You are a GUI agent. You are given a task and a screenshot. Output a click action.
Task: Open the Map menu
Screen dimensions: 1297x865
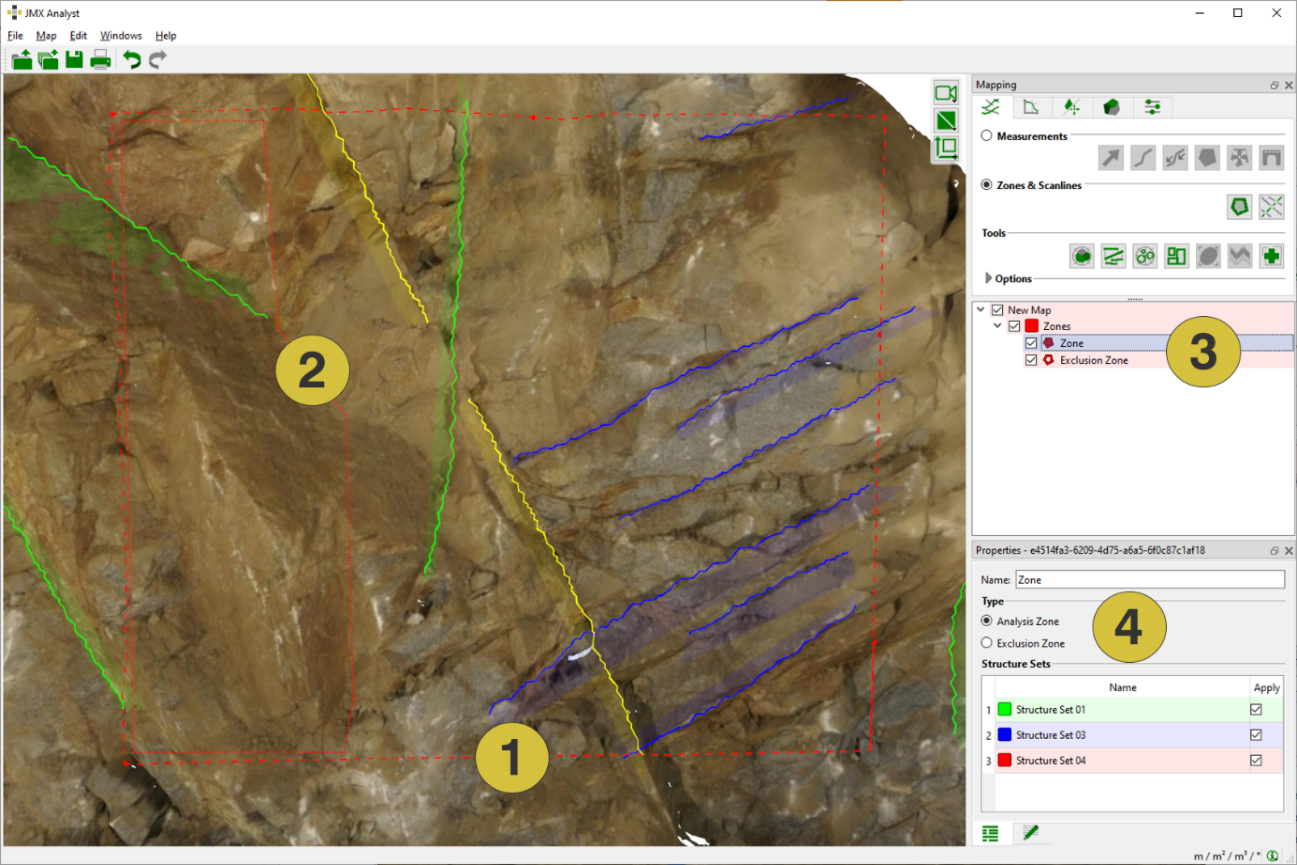pyautogui.click(x=46, y=35)
